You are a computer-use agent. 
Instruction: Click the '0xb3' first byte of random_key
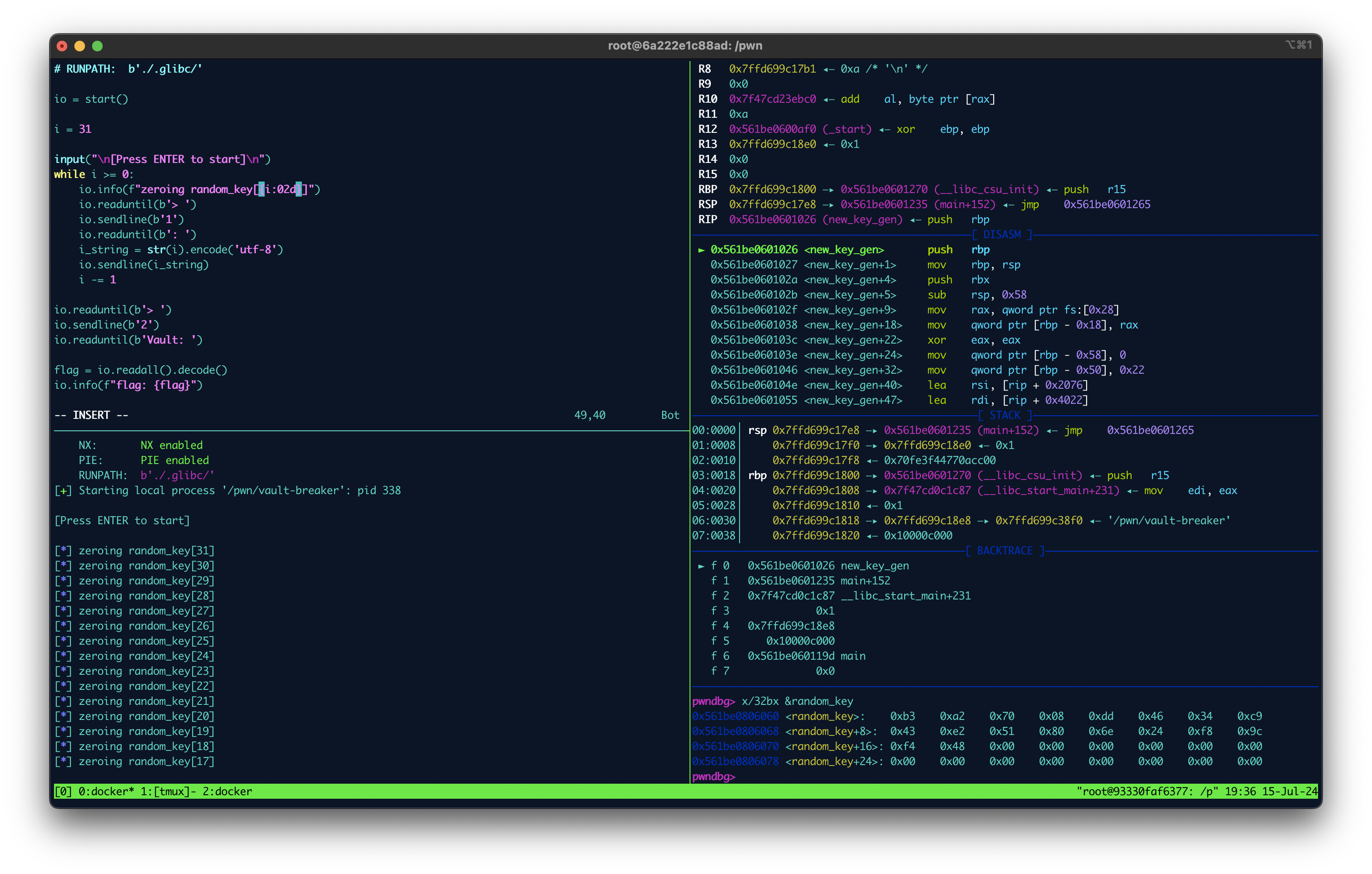pos(902,716)
